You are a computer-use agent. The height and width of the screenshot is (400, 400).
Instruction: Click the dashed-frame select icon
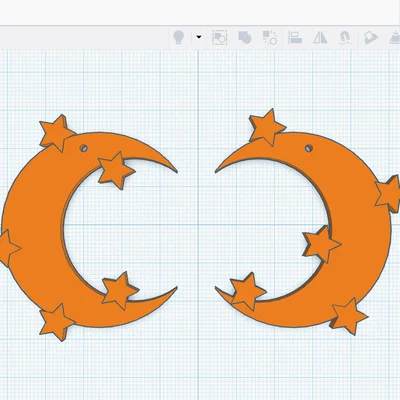click(220, 37)
